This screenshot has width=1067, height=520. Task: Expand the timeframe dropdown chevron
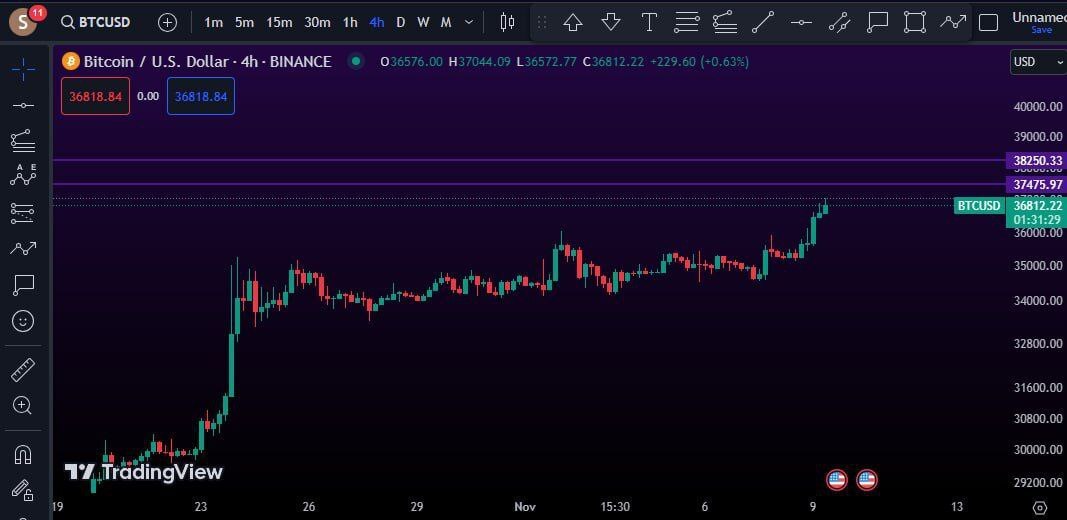[469, 22]
